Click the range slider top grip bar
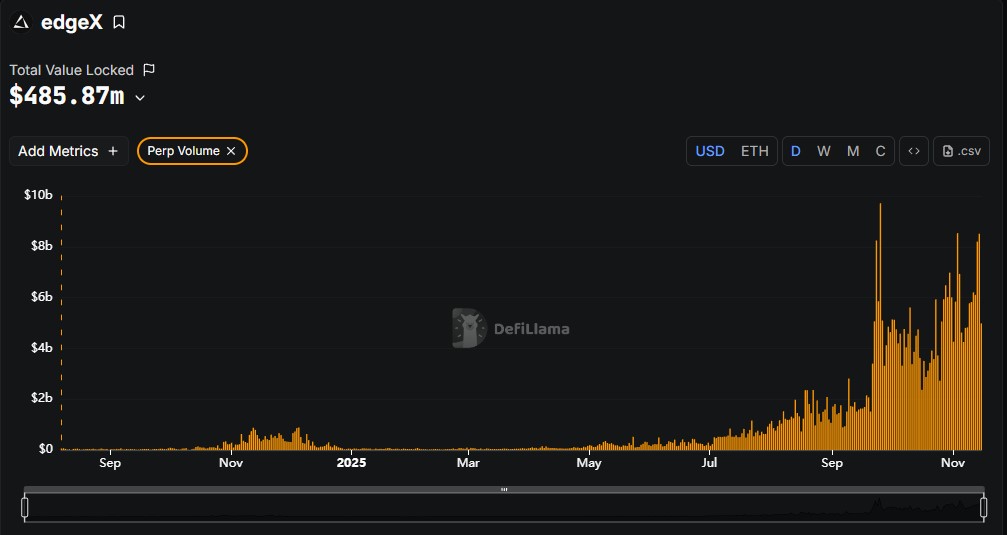 click(504, 489)
